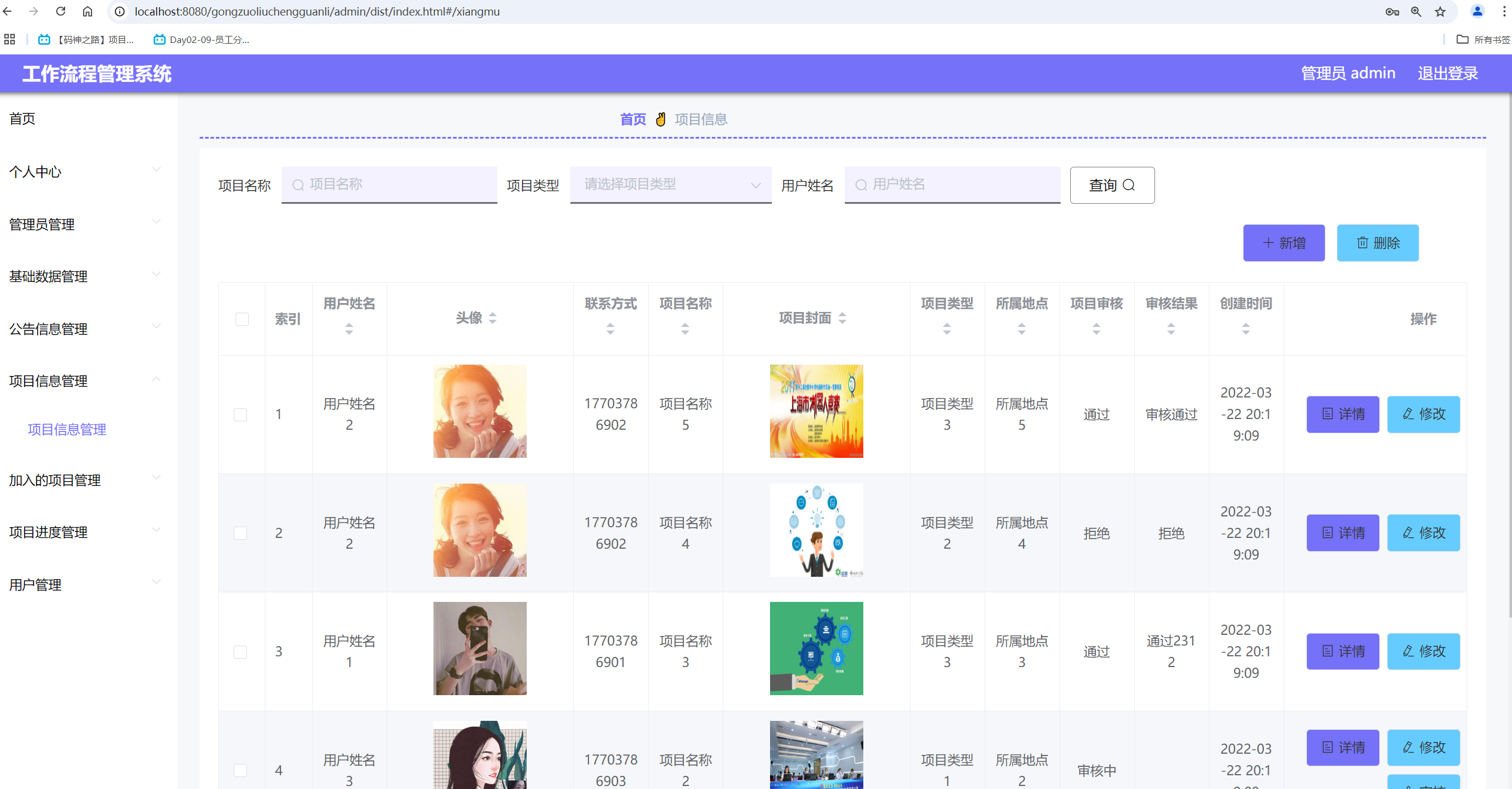Check the select-all checkbox in the table header
1512x789 pixels.
click(242, 319)
